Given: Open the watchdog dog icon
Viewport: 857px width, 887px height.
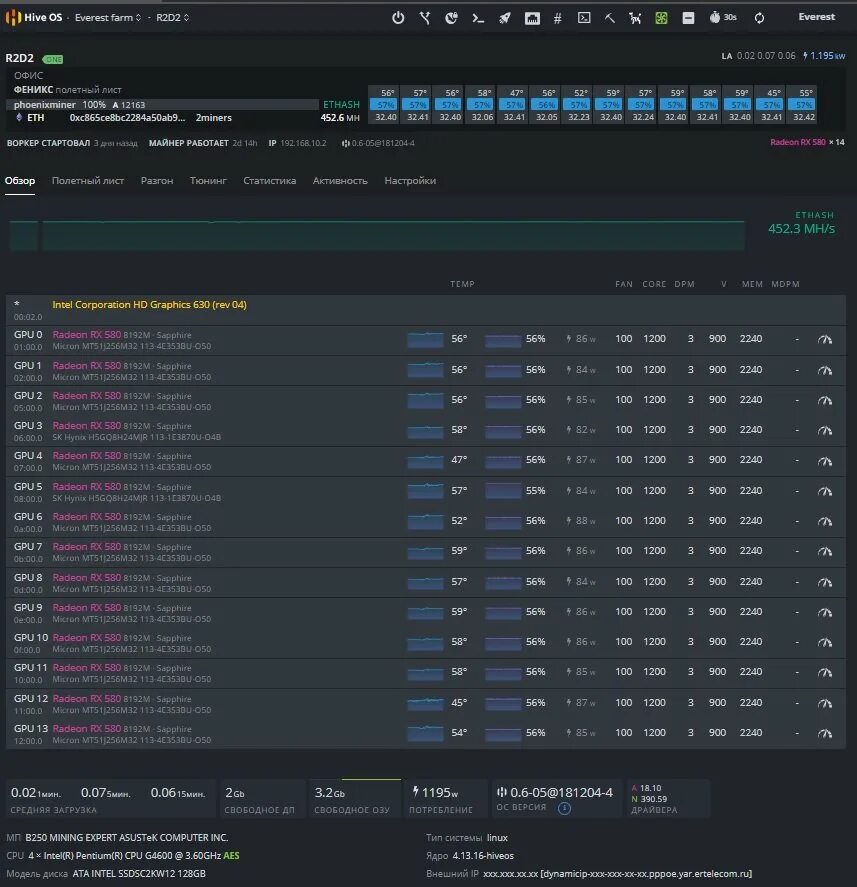Looking at the screenshot, I should [635, 18].
